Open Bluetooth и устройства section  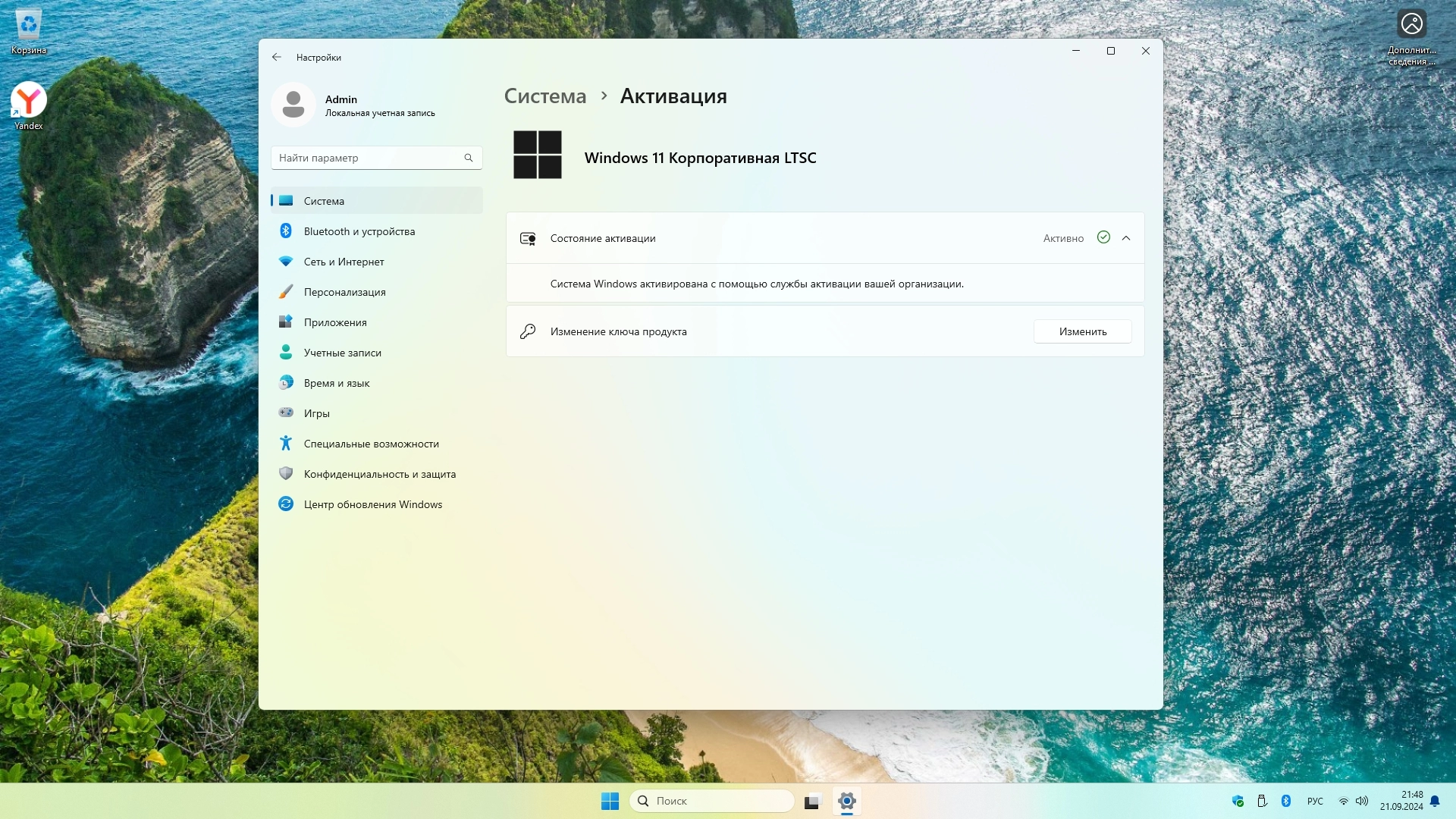click(359, 231)
